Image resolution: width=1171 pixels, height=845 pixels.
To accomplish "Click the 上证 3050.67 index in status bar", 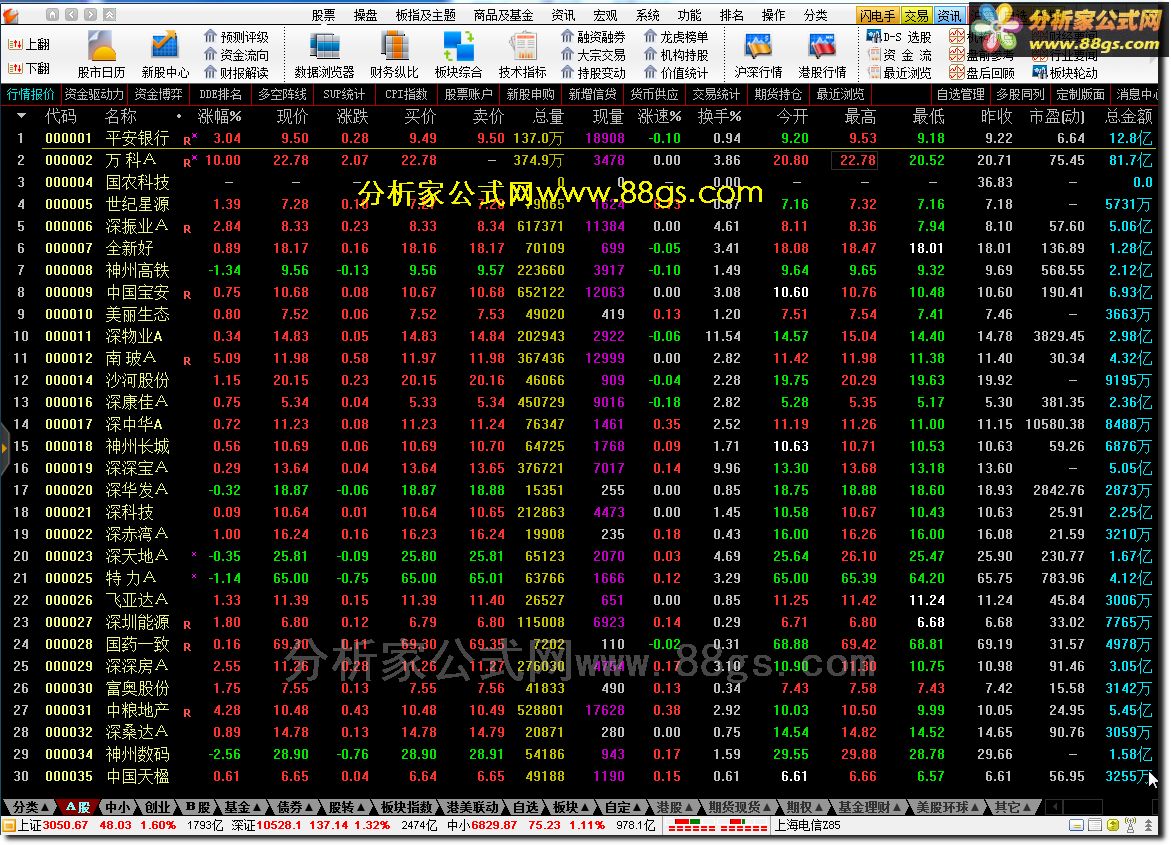I will tap(52, 826).
